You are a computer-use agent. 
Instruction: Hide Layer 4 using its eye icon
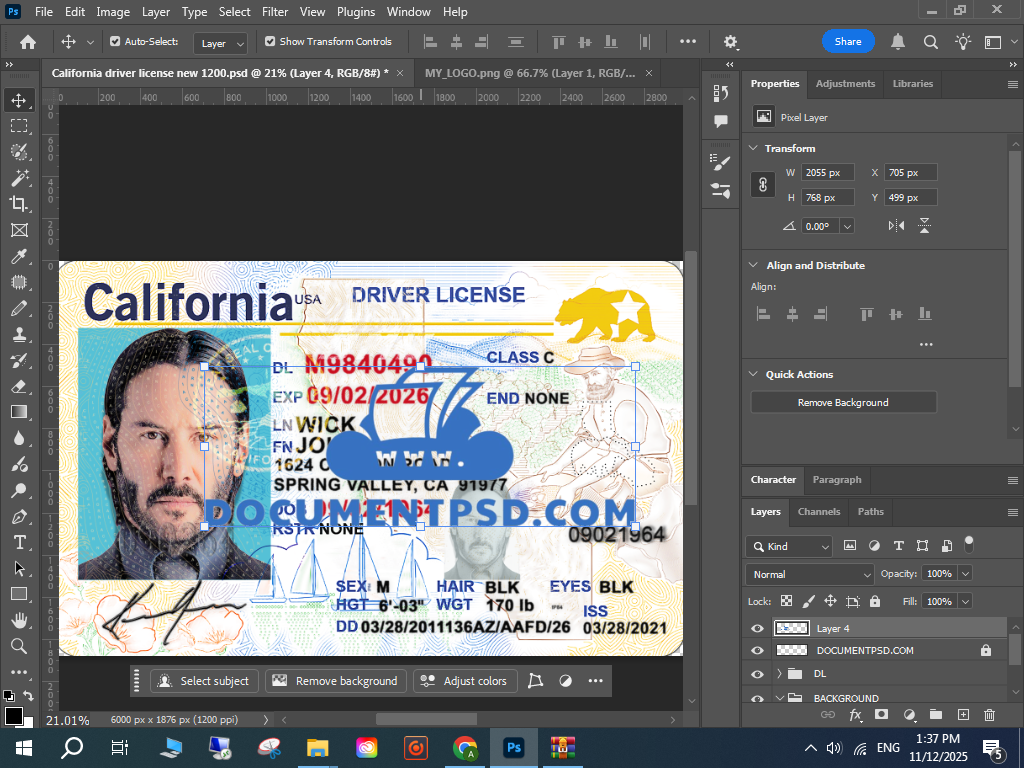pos(757,629)
